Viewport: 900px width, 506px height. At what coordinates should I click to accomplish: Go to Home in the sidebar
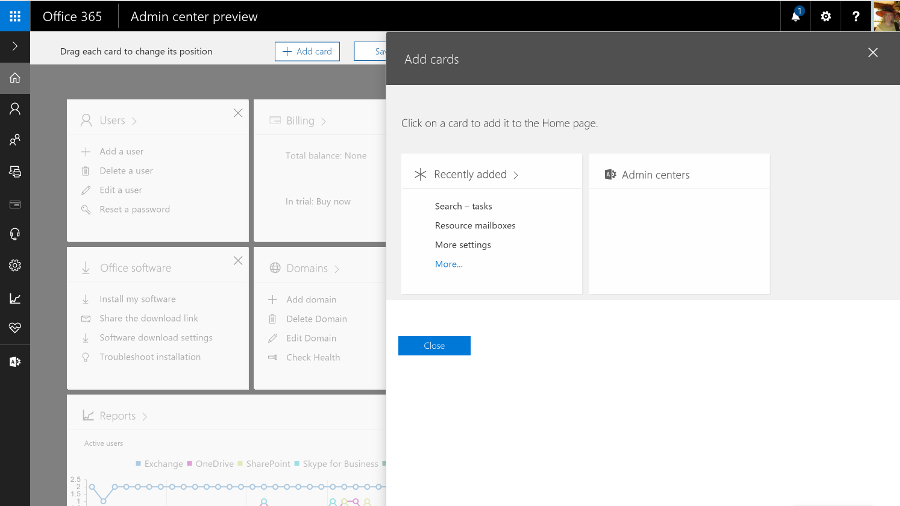click(15, 78)
